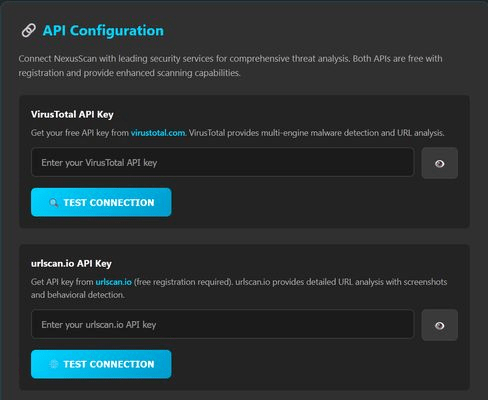Click the VirusTotal API Key label
This screenshot has width=488, height=400.
pos(72,115)
